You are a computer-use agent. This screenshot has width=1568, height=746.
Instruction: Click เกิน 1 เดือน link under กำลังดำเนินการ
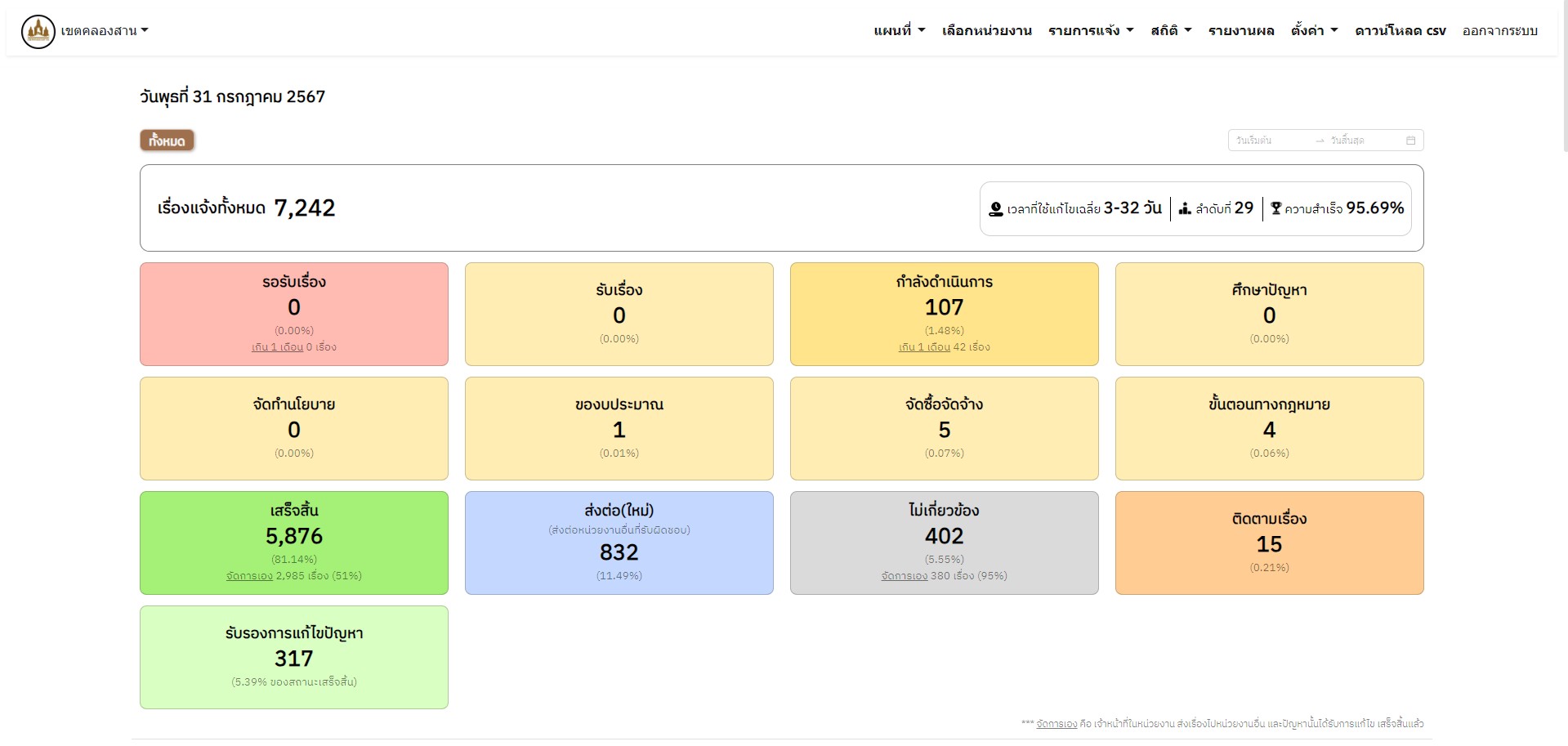(x=924, y=347)
